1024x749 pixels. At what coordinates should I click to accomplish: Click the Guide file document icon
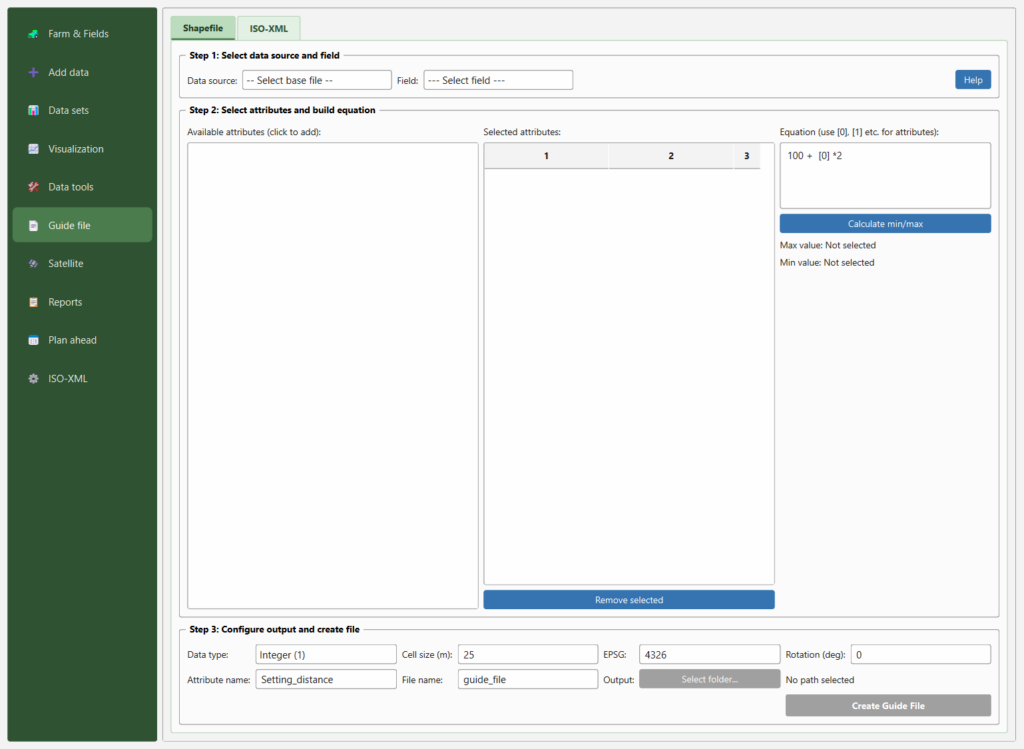[x=33, y=225]
